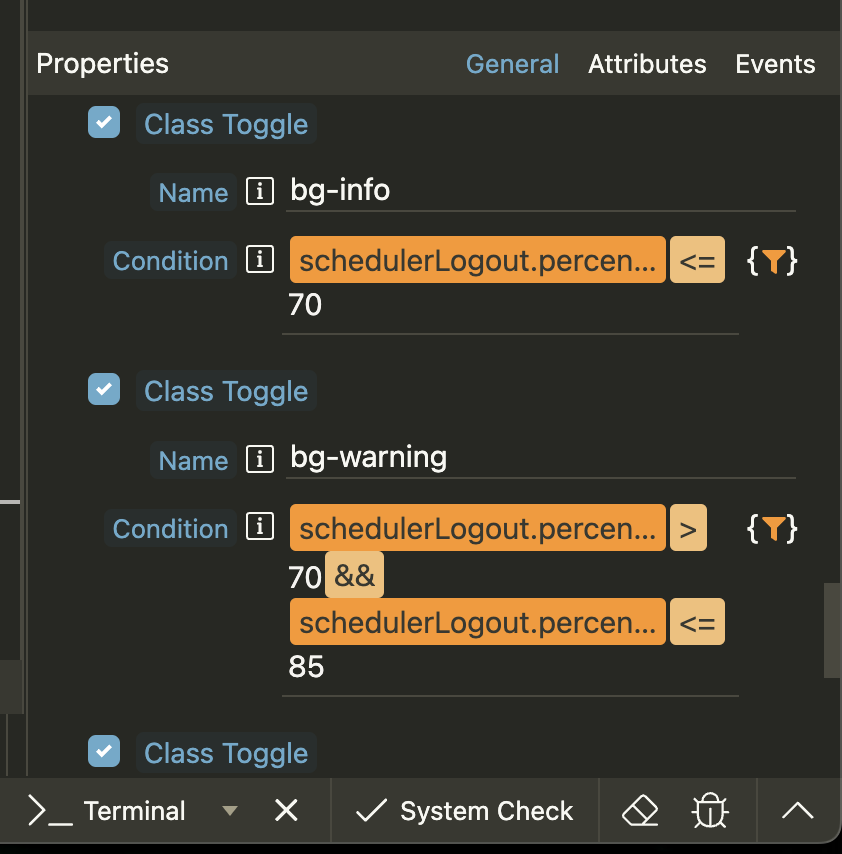Screen dimensions: 842x854
Task: Click the eraser icon in bottom bar
Action: 640,811
